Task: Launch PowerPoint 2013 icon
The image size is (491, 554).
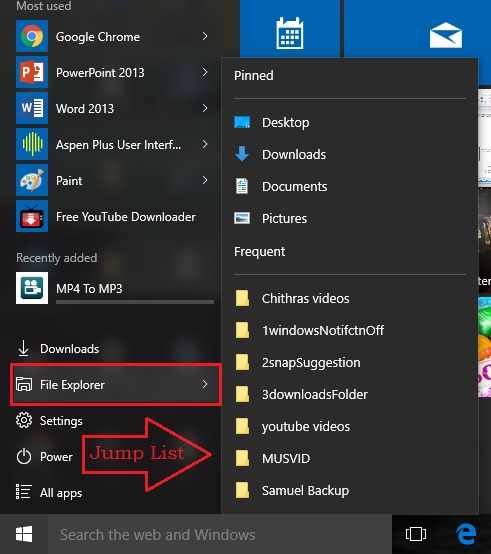Action: click(x=32, y=72)
